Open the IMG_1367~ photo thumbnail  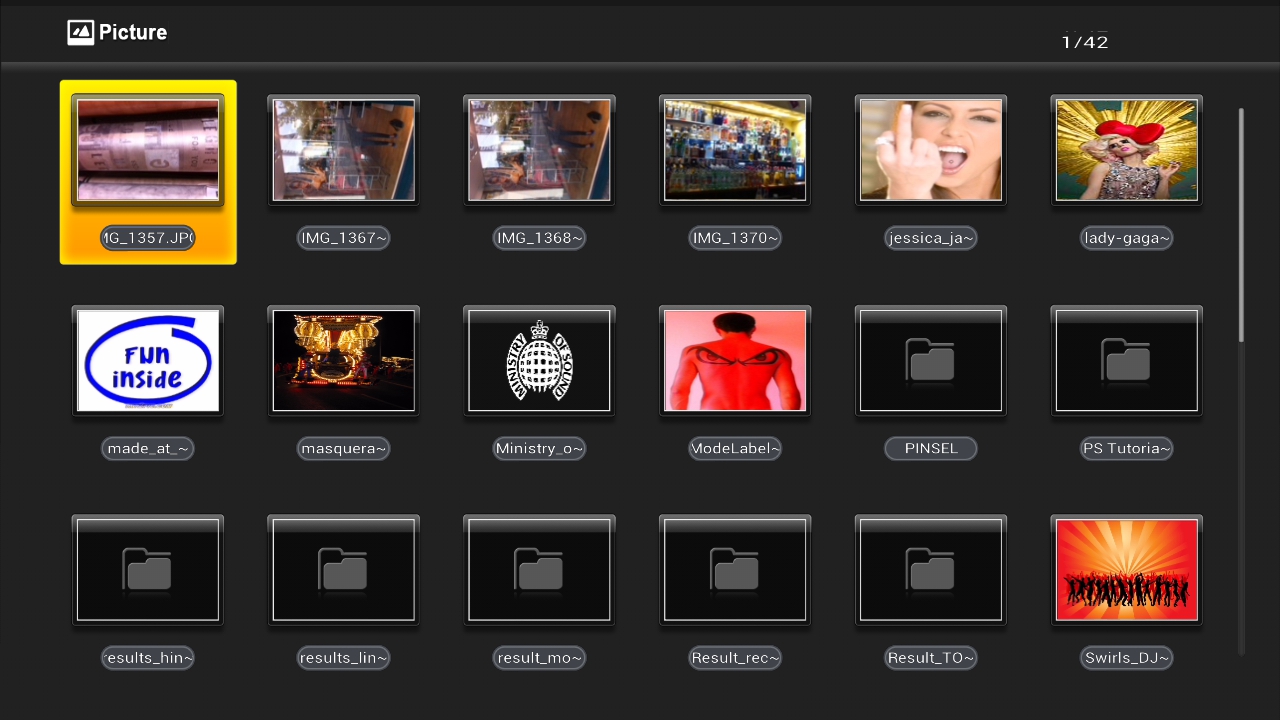coord(343,150)
